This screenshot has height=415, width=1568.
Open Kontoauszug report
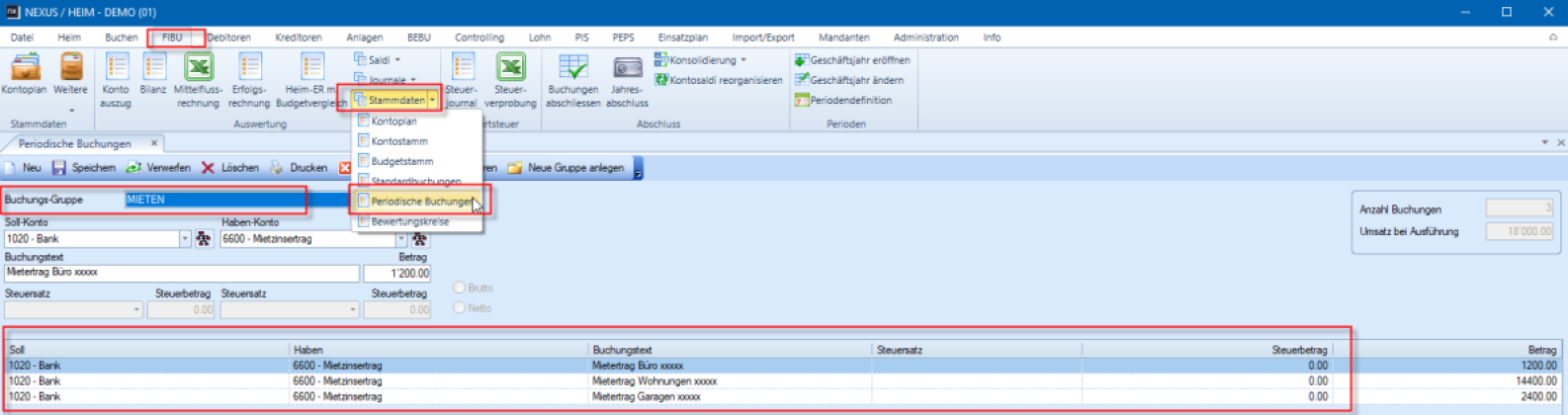pyautogui.click(x=116, y=79)
